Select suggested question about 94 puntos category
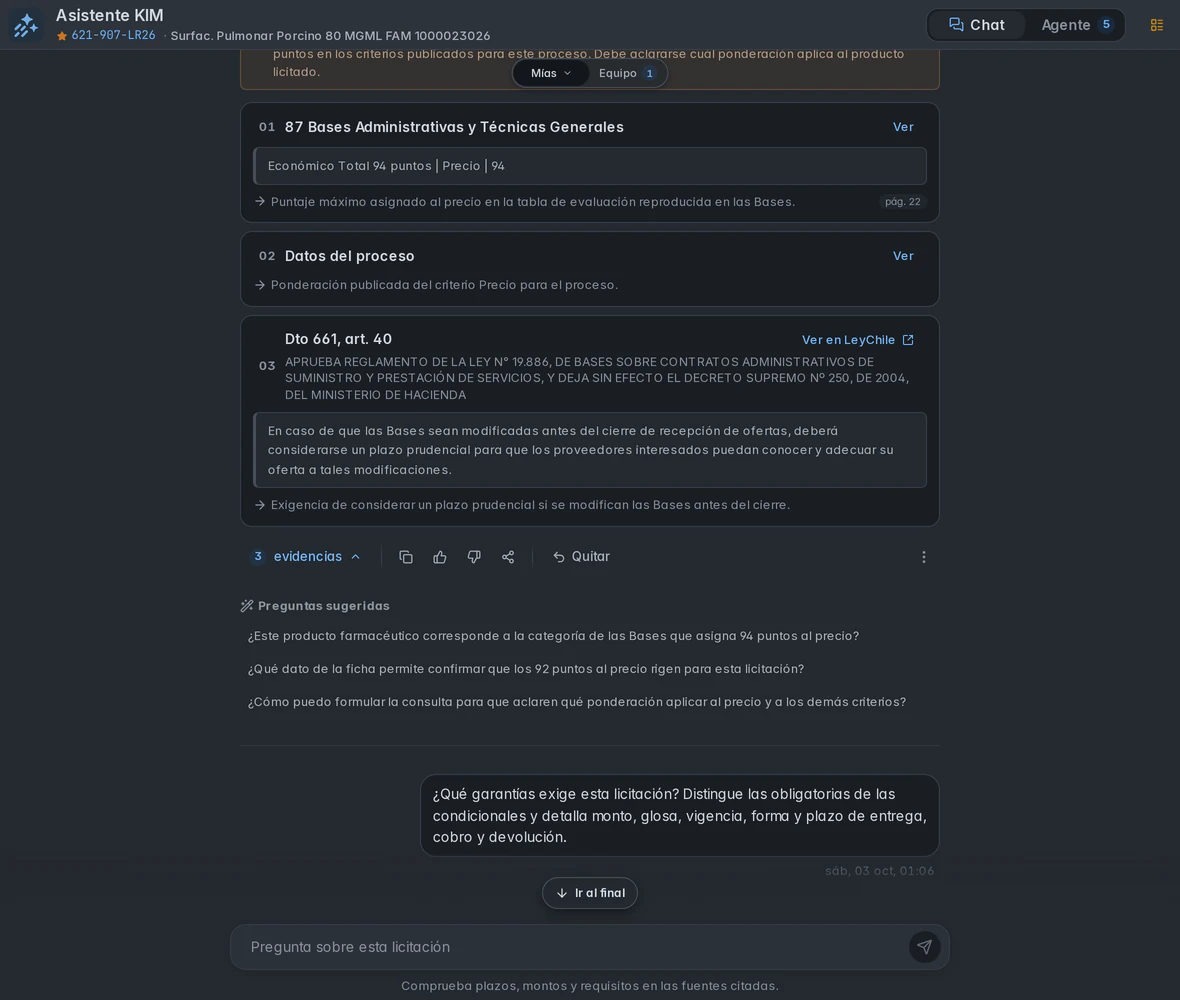The image size is (1180, 1000). [553, 636]
